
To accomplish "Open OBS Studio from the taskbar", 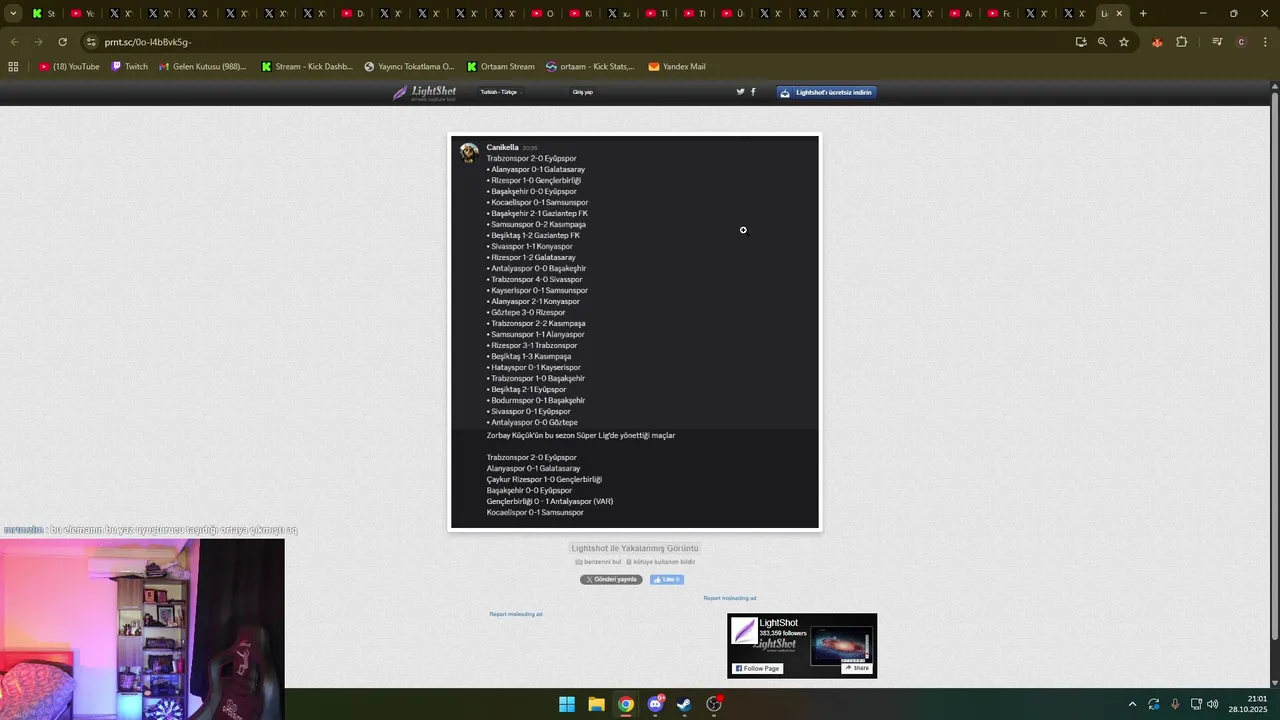I will pyautogui.click(x=714, y=704).
